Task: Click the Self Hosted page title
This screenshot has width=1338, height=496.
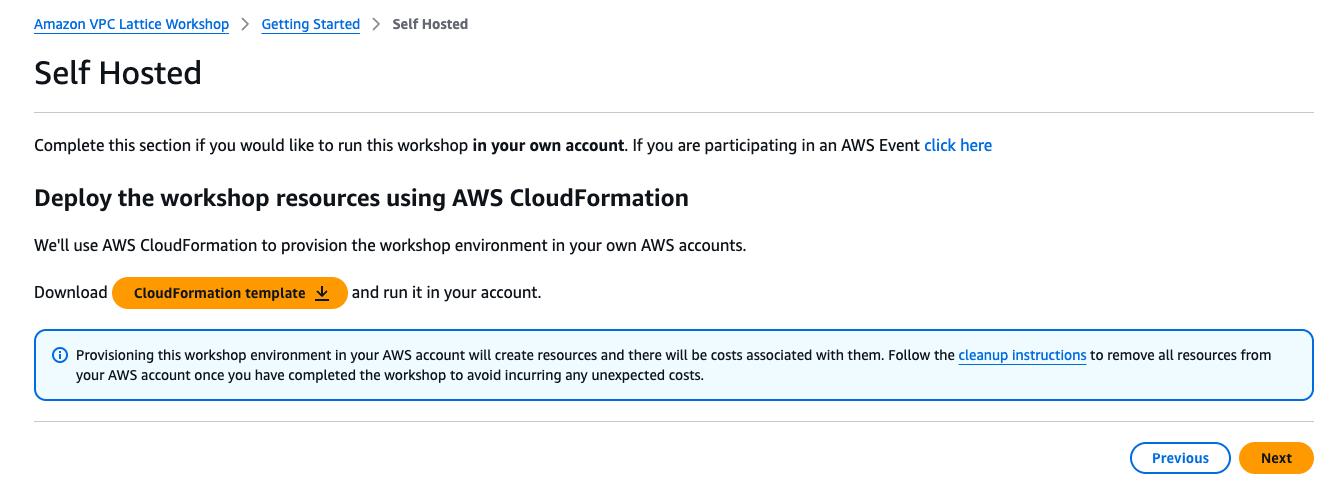Action: 118,73
